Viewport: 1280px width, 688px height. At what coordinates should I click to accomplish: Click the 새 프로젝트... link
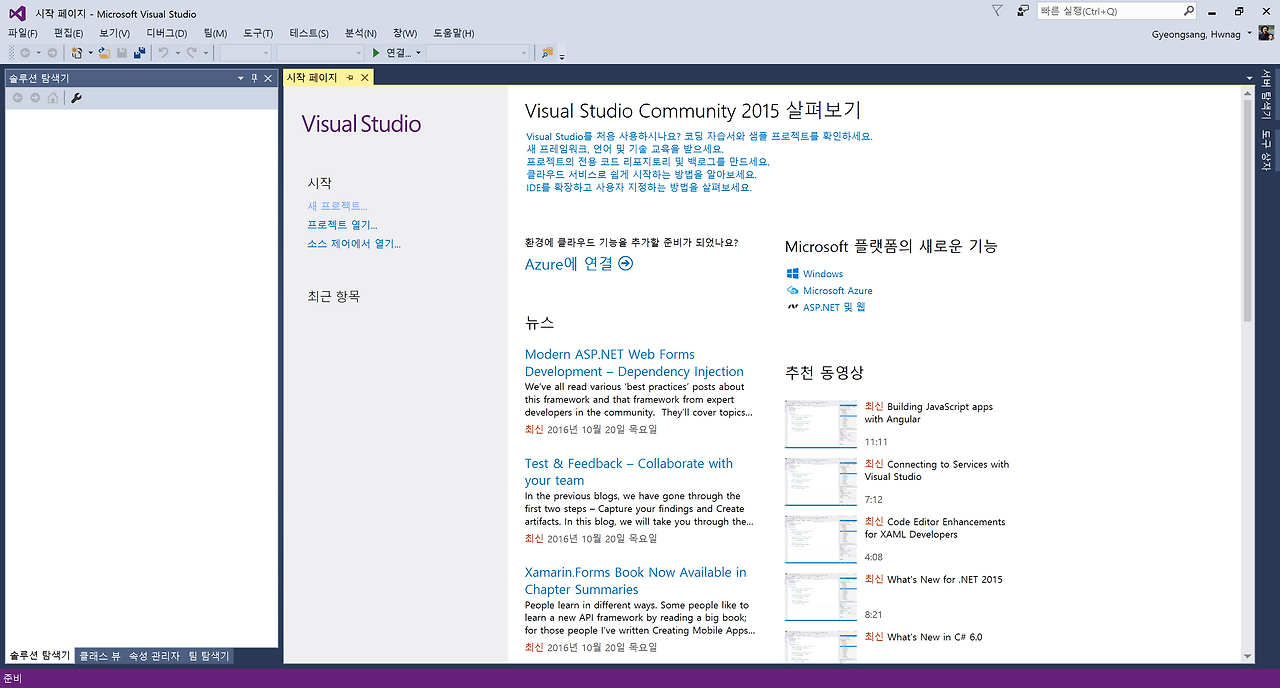(x=338, y=206)
